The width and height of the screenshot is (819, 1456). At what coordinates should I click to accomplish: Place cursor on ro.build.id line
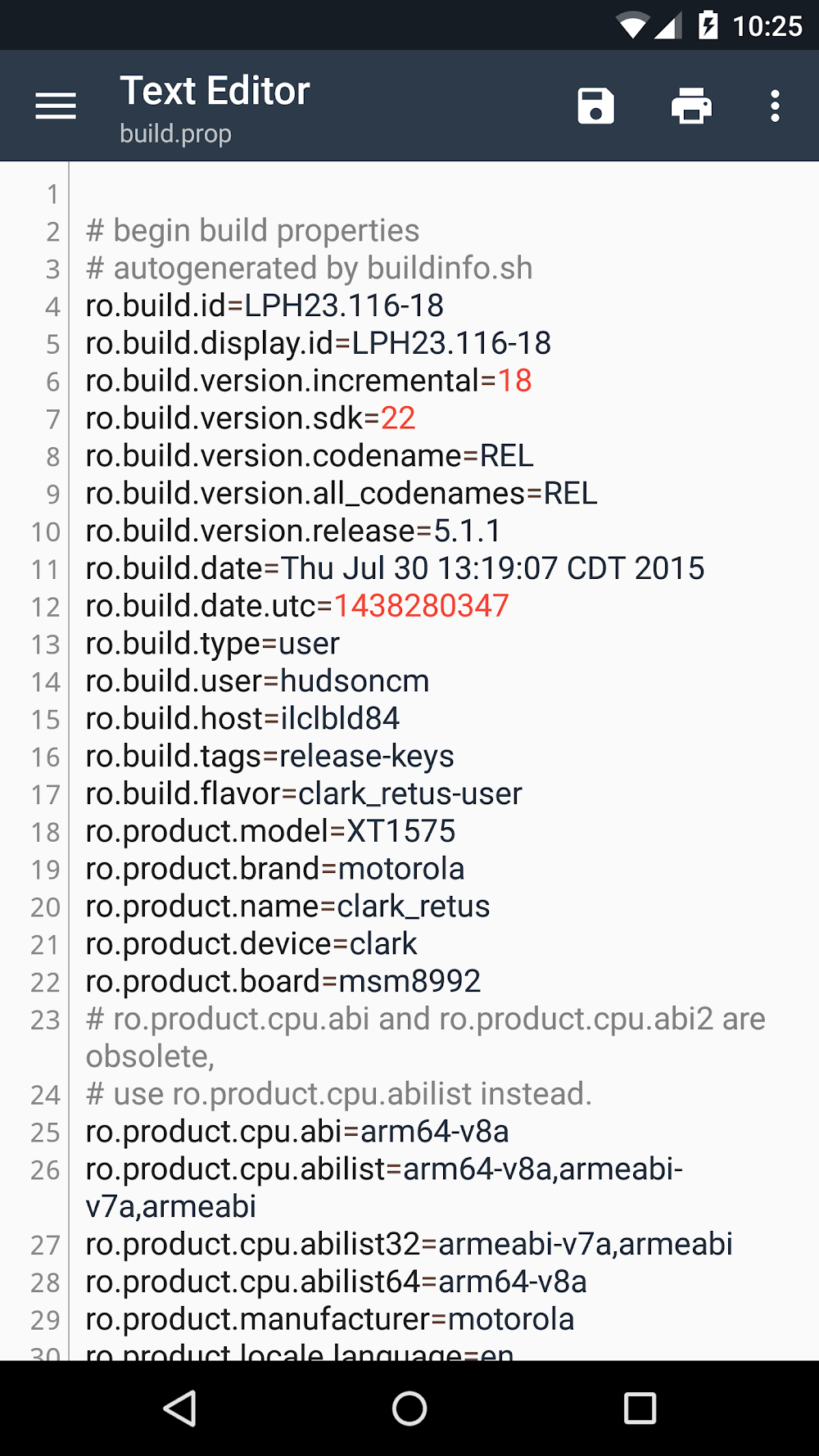pos(264,306)
